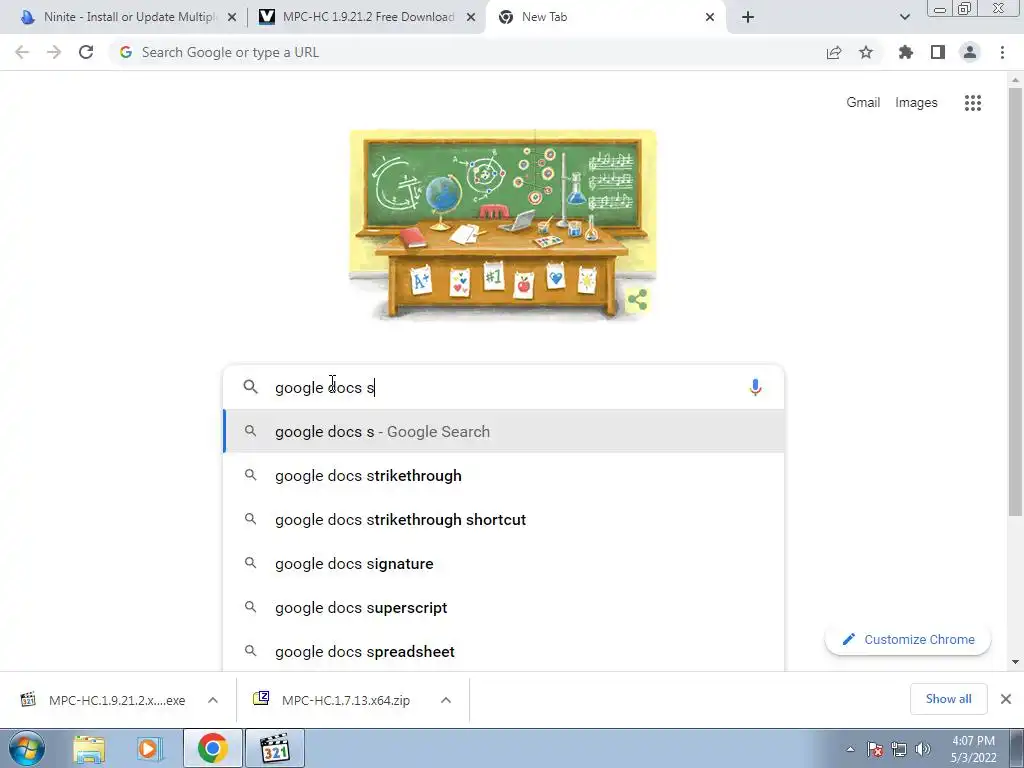Screen dimensions: 1024x768
Task: Click Customize Chrome button
Action: (x=908, y=639)
